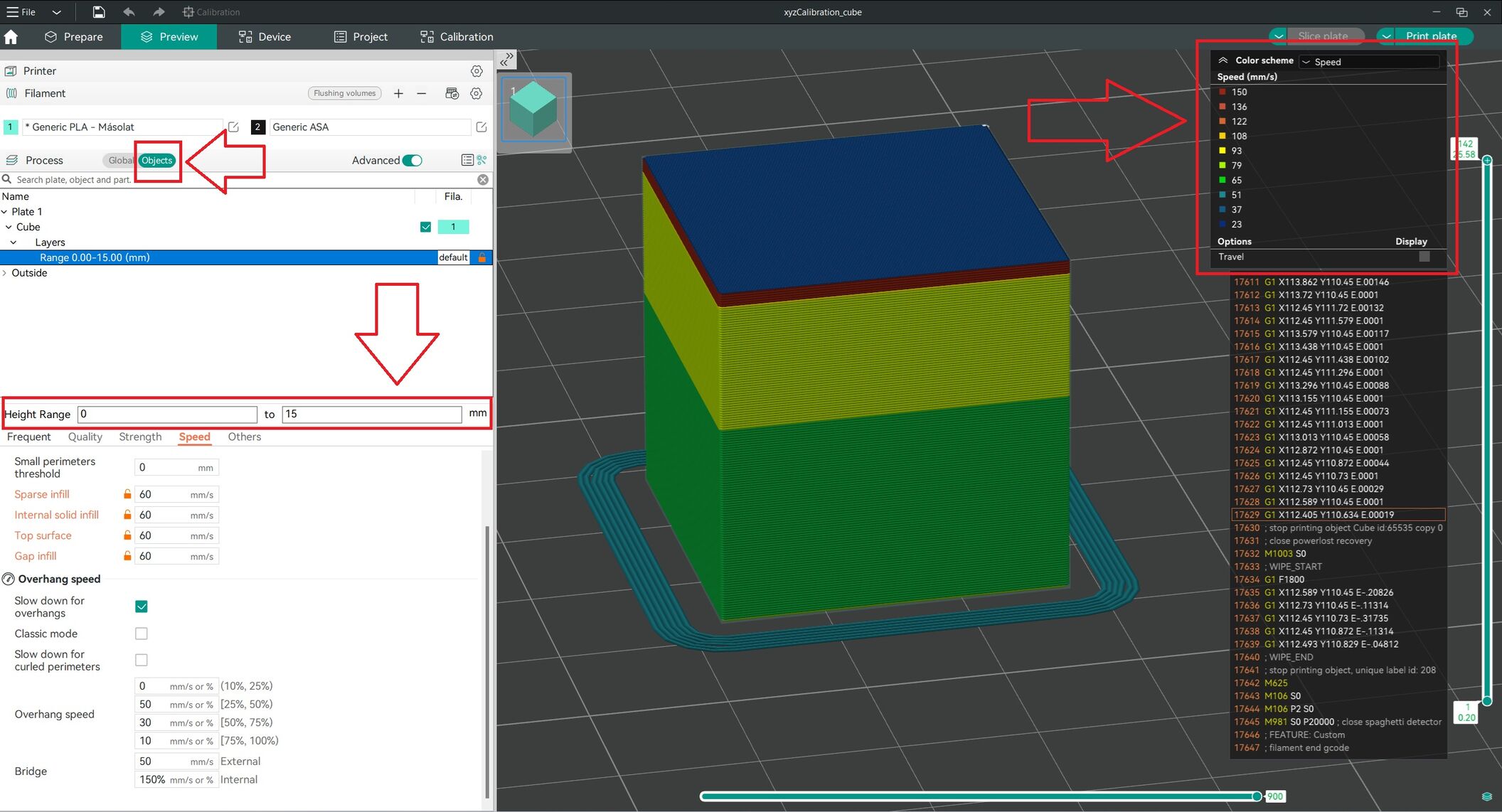Clear the object search field
Screen dimensions: 1502x812
click(x=483, y=180)
